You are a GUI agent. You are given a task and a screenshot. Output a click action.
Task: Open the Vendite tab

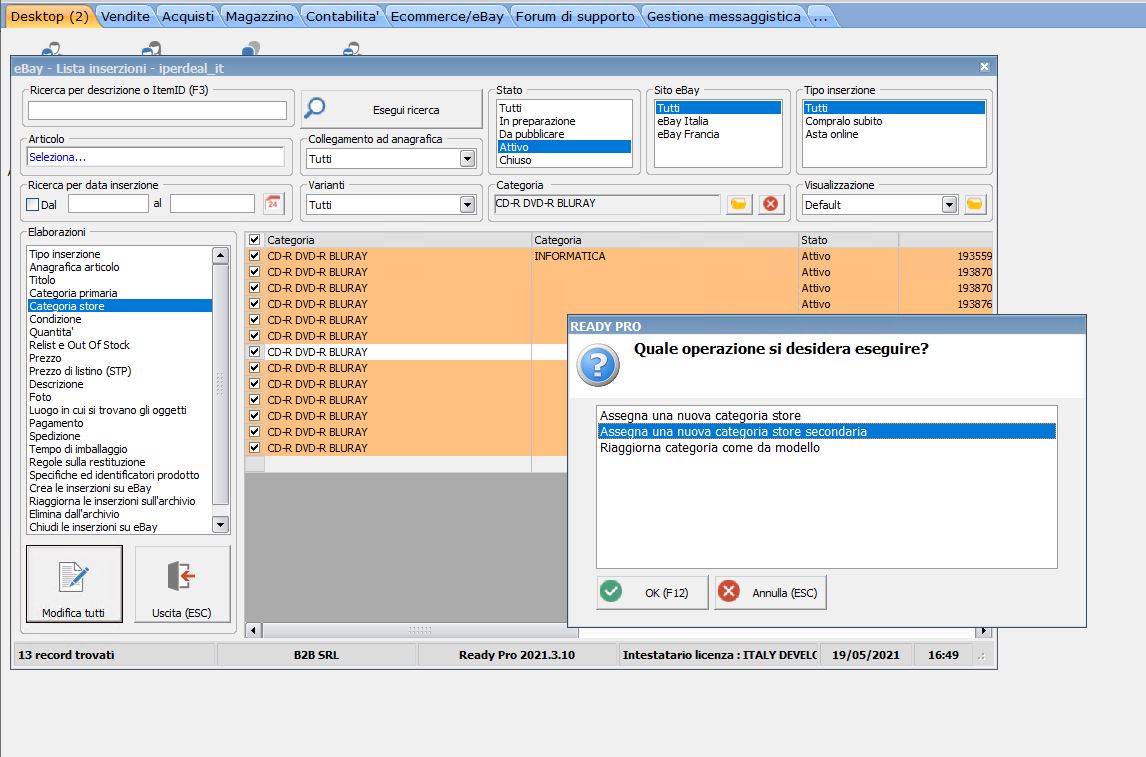point(125,16)
